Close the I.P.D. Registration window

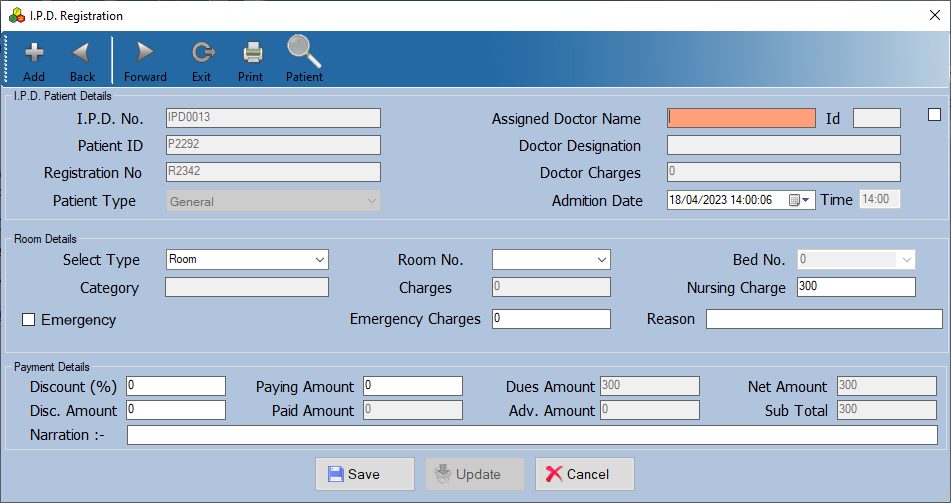tap(935, 16)
